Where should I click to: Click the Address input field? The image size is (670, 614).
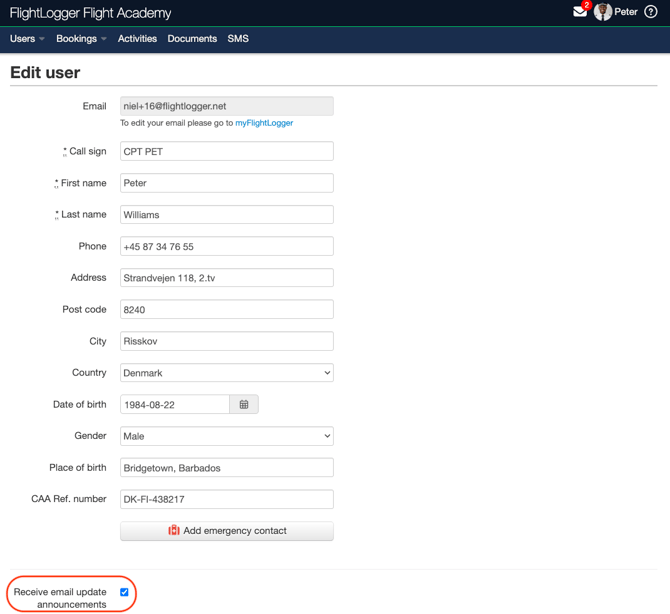click(226, 278)
